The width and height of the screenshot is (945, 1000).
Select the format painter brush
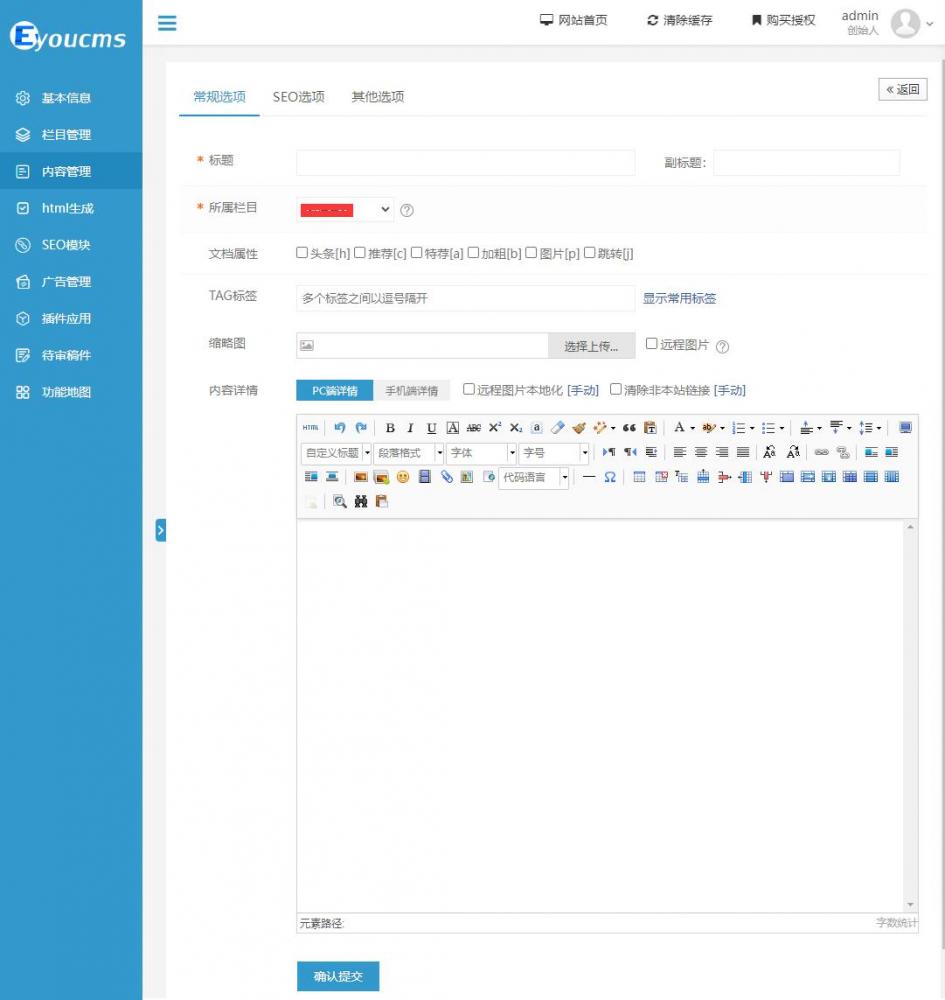(x=579, y=427)
